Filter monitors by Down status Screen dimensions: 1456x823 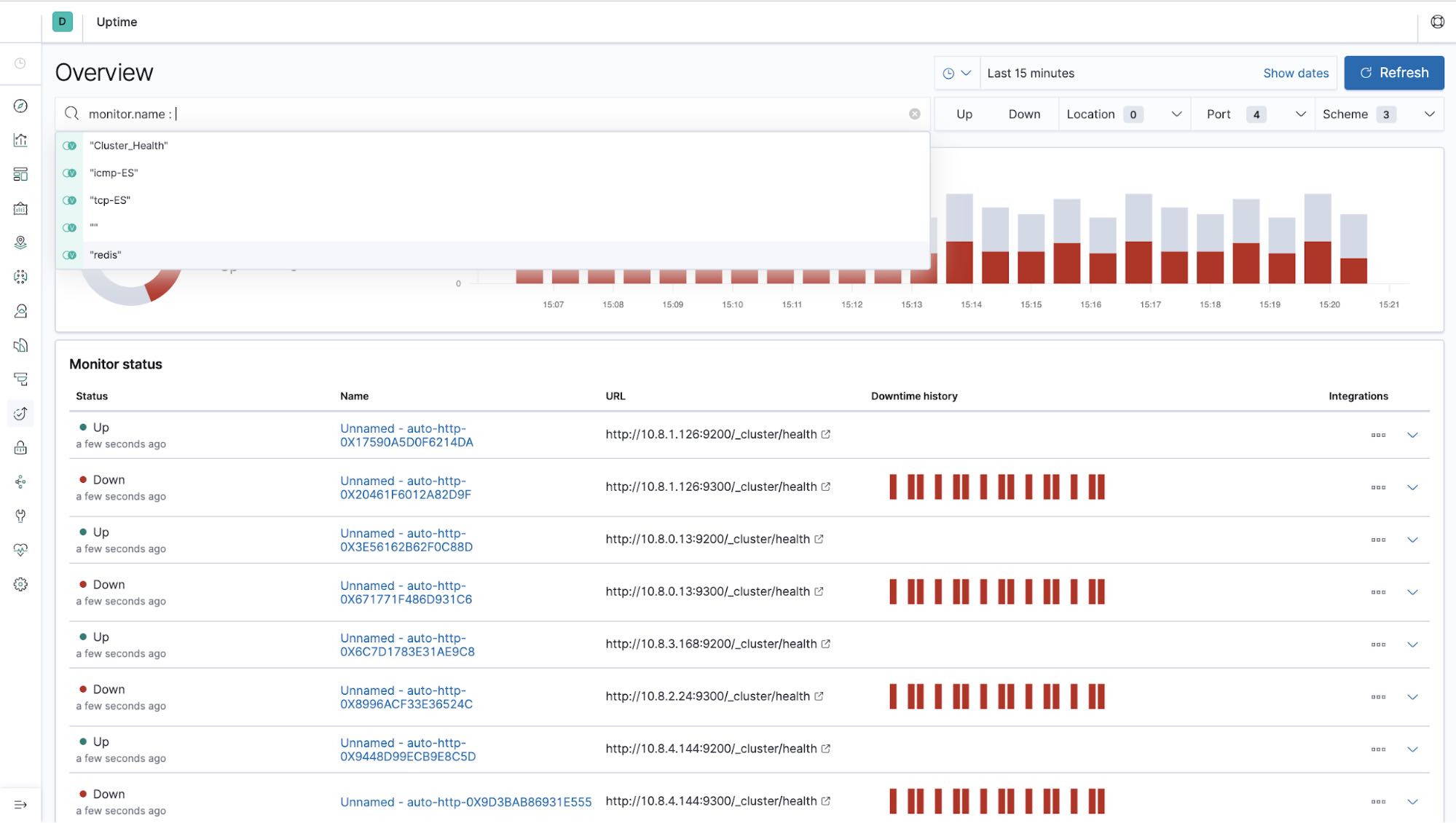1024,114
